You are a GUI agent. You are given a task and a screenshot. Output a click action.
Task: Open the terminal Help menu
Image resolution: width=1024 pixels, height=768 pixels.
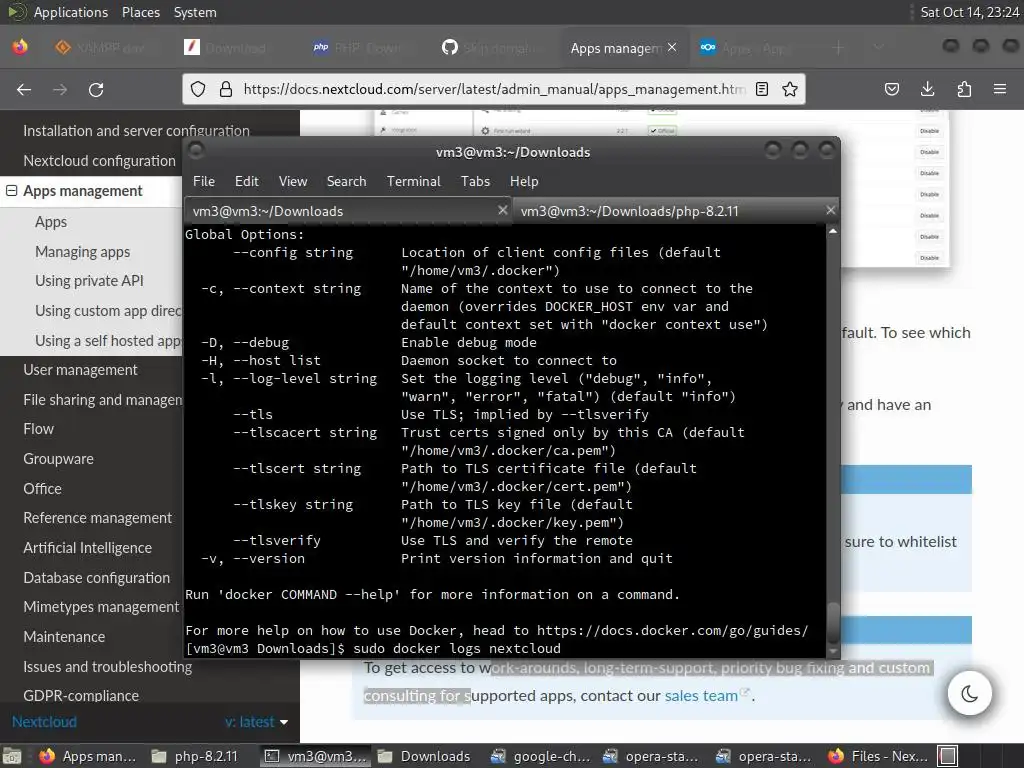coord(524,181)
